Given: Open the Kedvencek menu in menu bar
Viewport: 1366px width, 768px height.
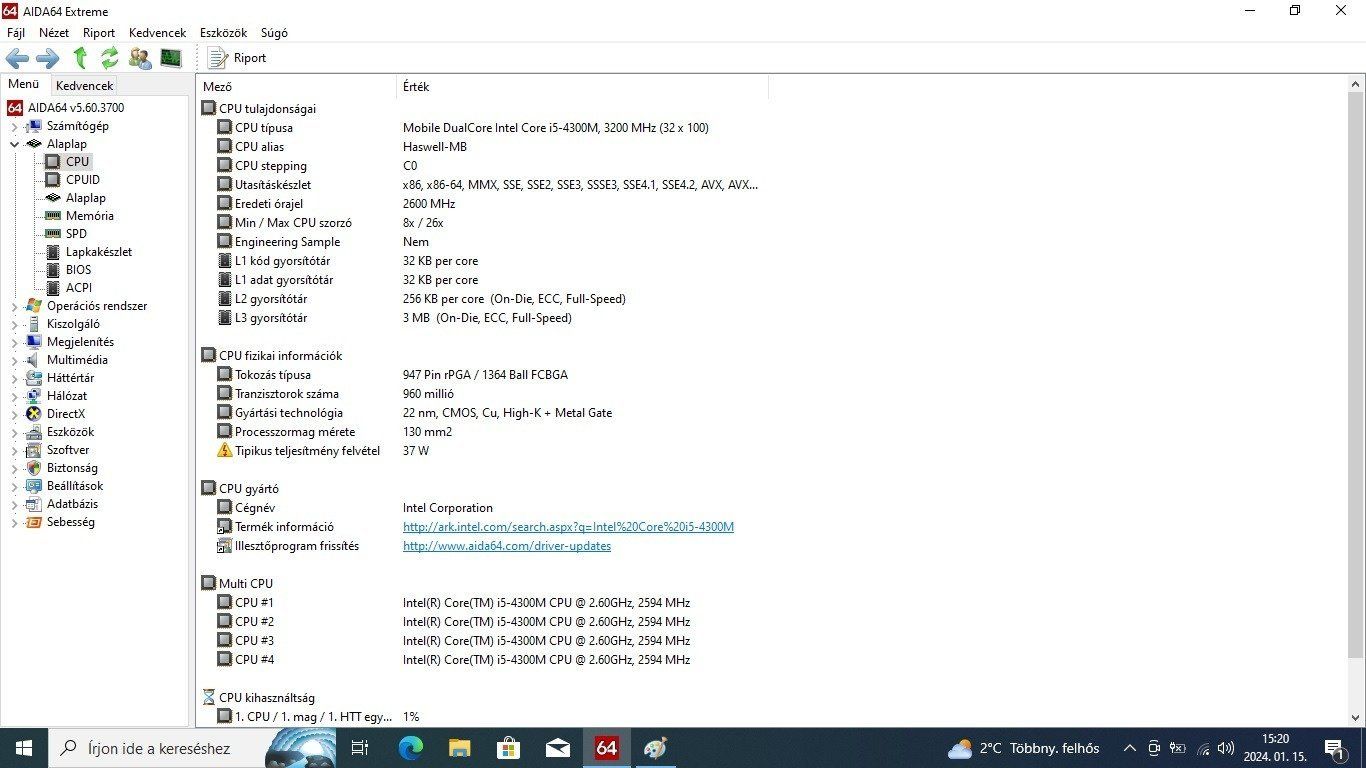Looking at the screenshot, I should [x=157, y=33].
